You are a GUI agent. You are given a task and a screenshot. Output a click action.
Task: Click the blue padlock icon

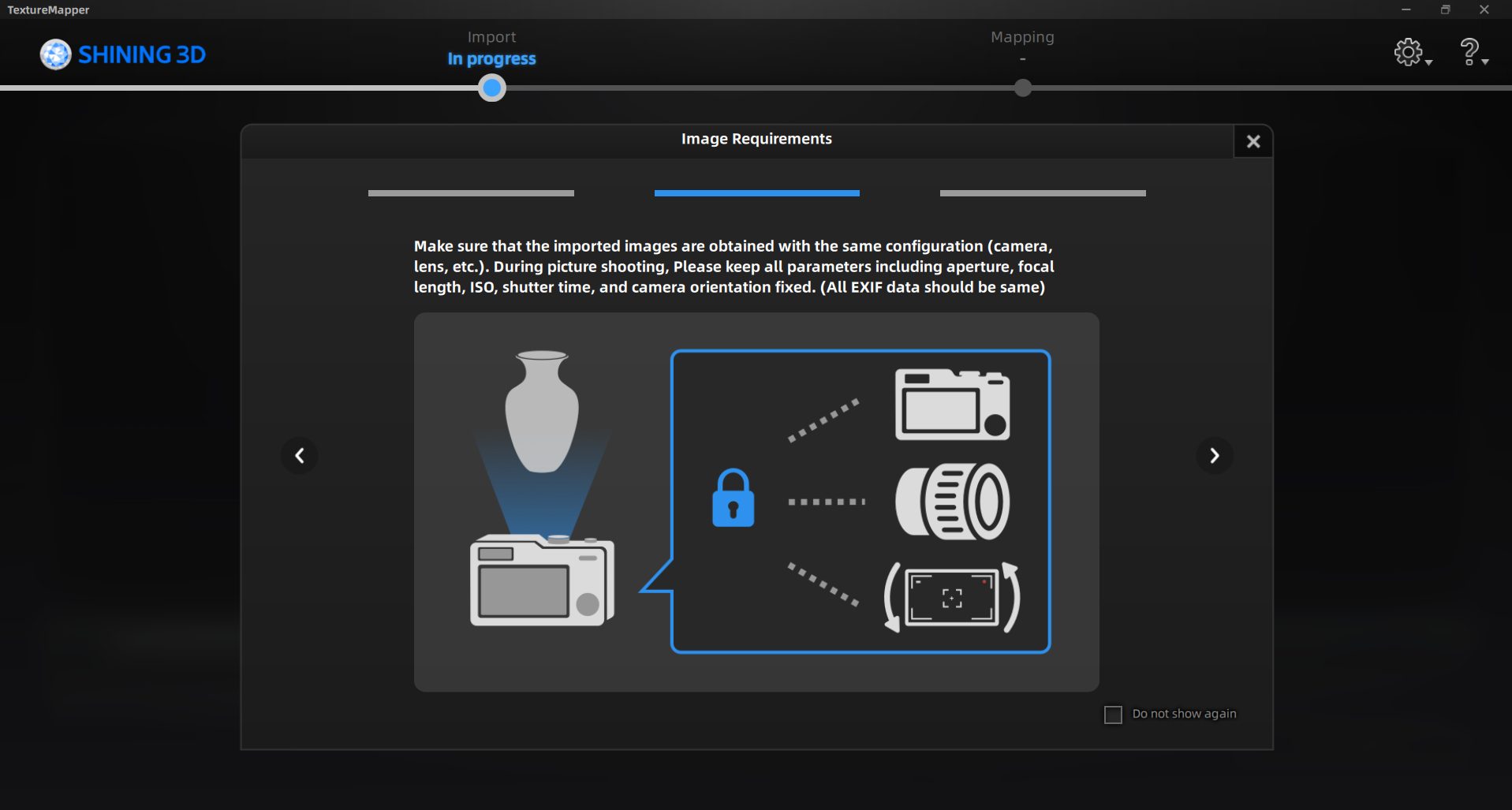[x=733, y=498]
